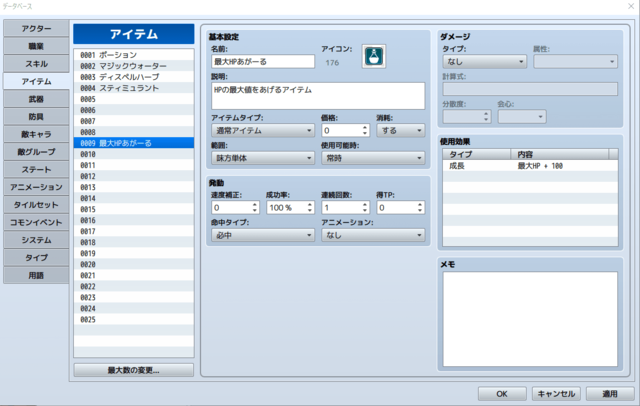This screenshot has height=406, width=640.
Task: Click the 内容 column header in 使用効果
Action: (560, 154)
